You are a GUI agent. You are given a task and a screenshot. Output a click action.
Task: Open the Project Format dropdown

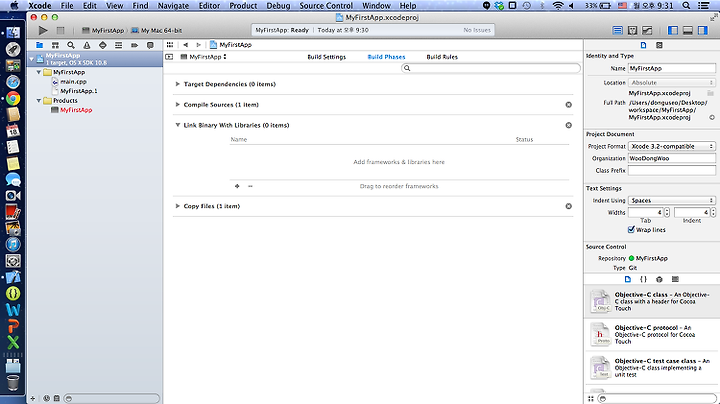pyautogui.click(x=672, y=146)
